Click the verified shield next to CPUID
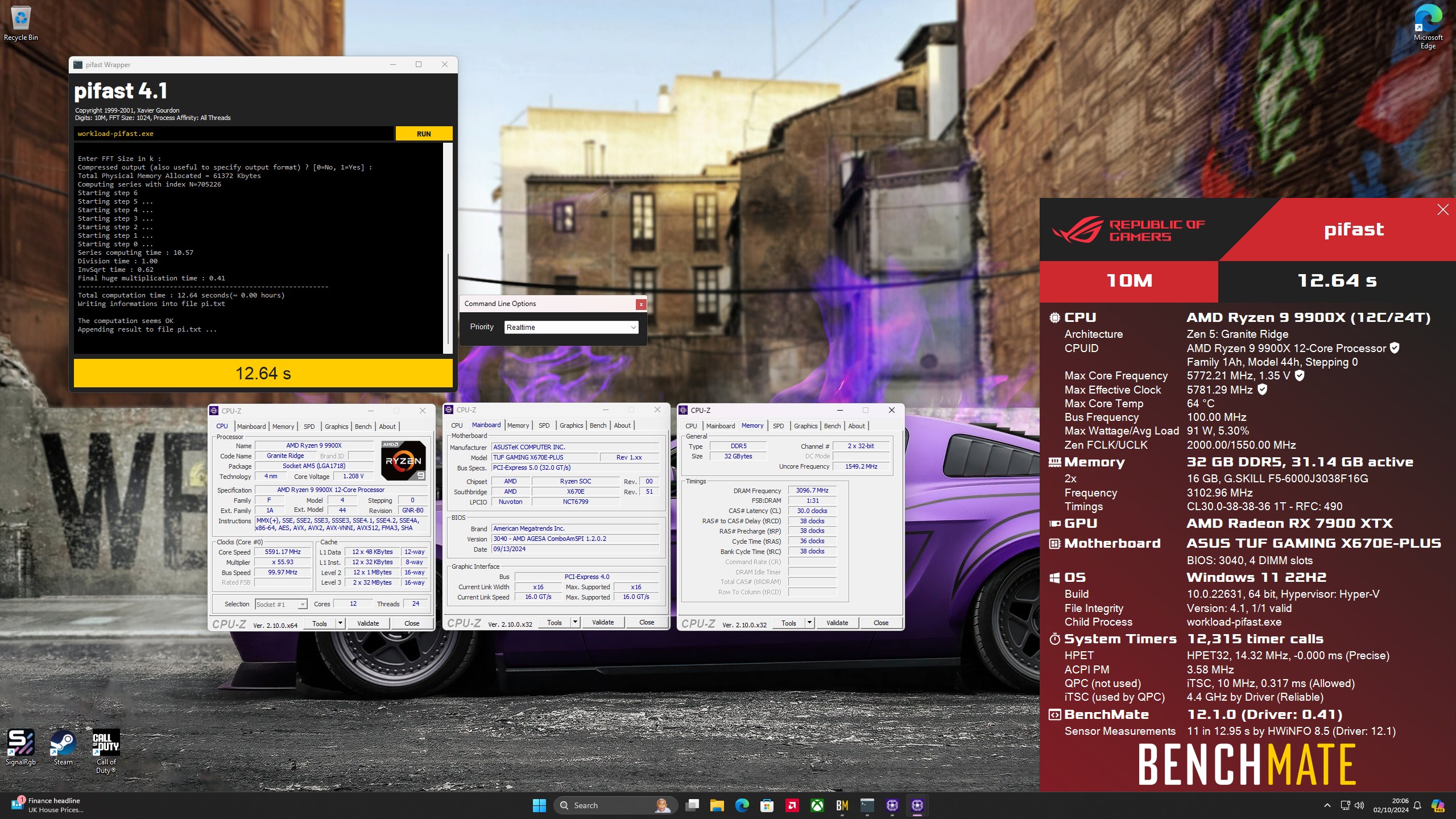 point(1395,348)
